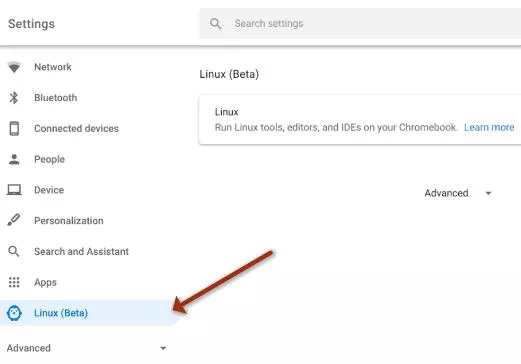Expand the sidebar Advanced section arrow
The image size is (521, 364).
(163, 348)
